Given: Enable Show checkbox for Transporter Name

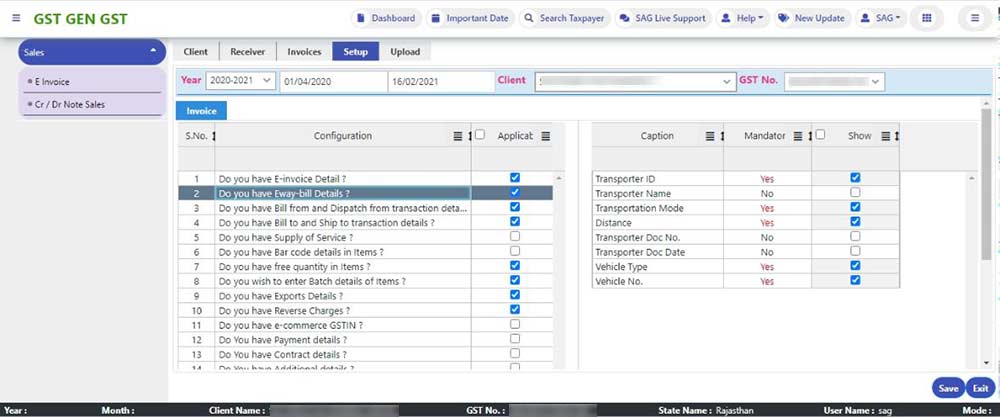Looking at the screenshot, I should [x=855, y=192].
